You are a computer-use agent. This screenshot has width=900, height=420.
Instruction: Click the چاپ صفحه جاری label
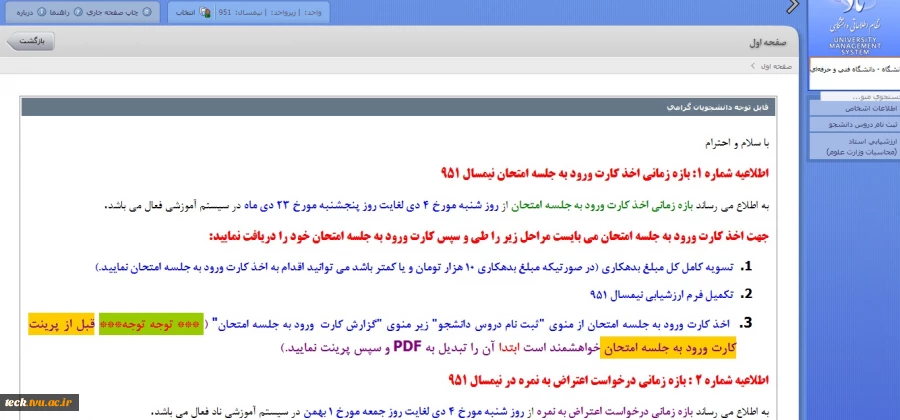click(x=113, y=12)
